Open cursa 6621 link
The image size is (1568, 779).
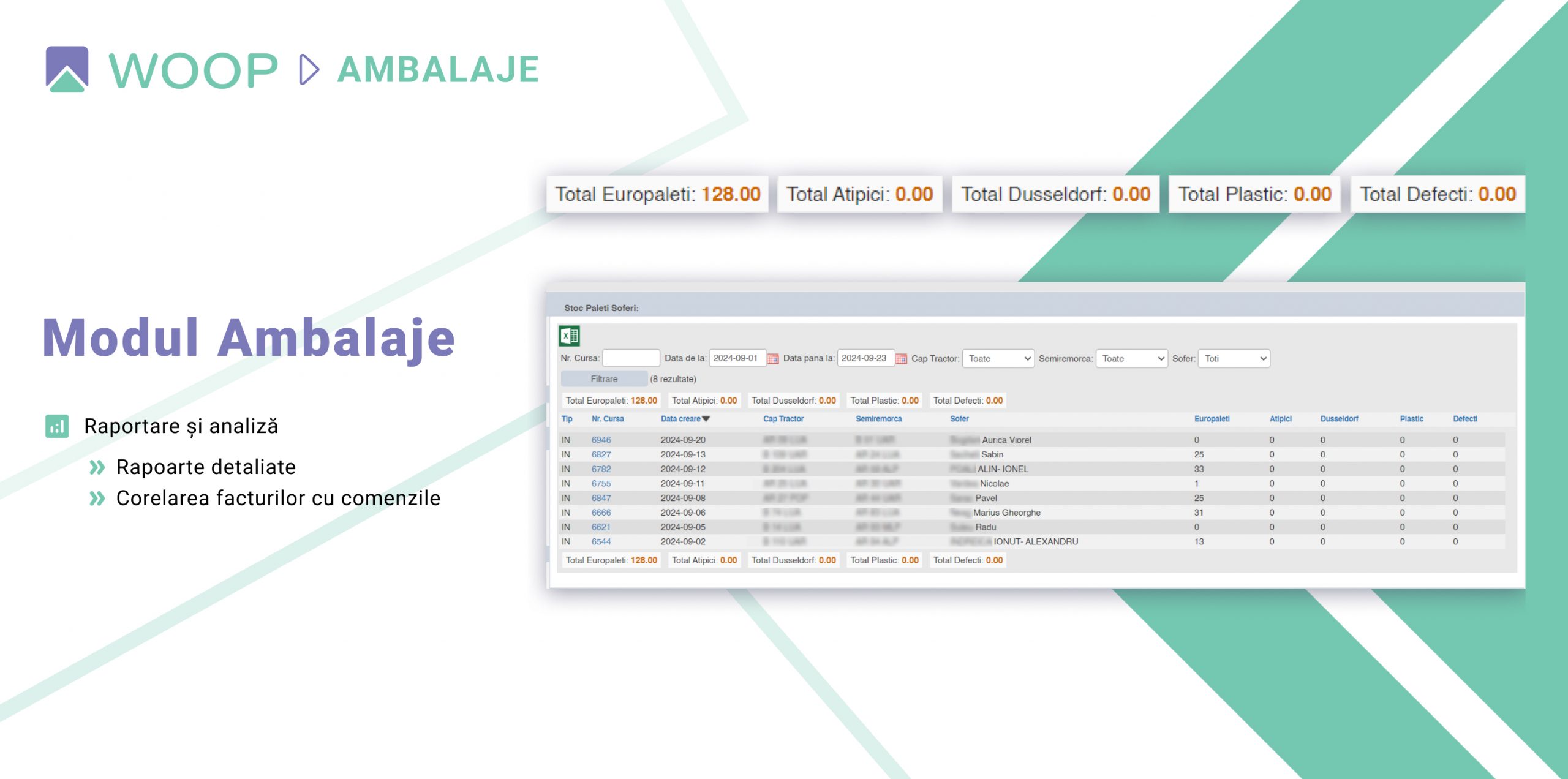tap(601, 527)
